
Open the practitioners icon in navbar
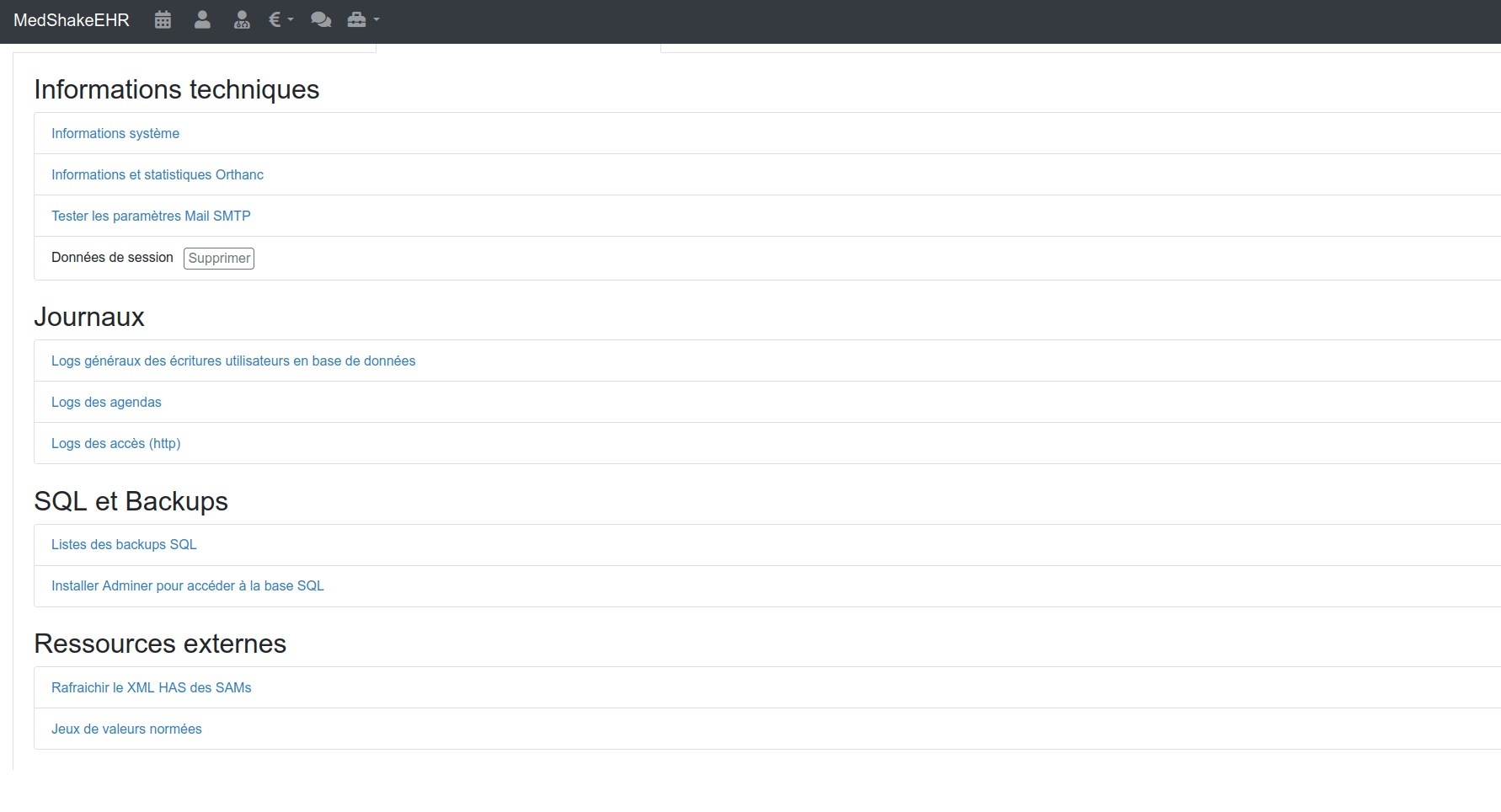(x=242, y=20)
